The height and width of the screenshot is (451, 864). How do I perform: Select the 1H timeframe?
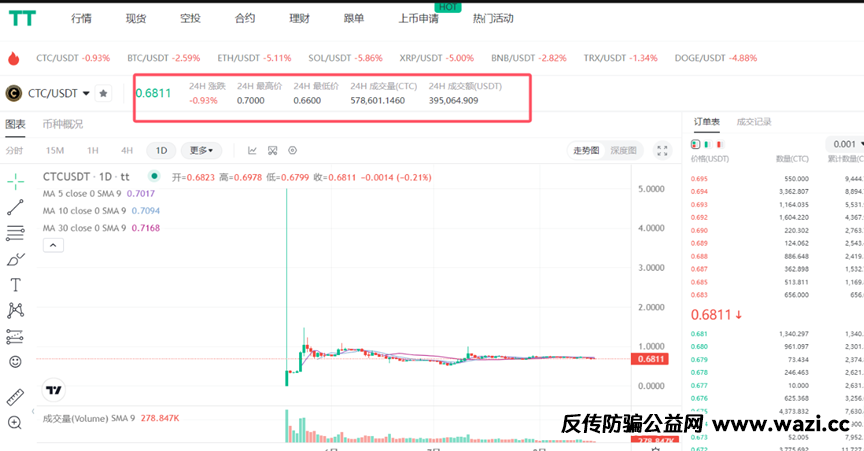pos(93,151)
